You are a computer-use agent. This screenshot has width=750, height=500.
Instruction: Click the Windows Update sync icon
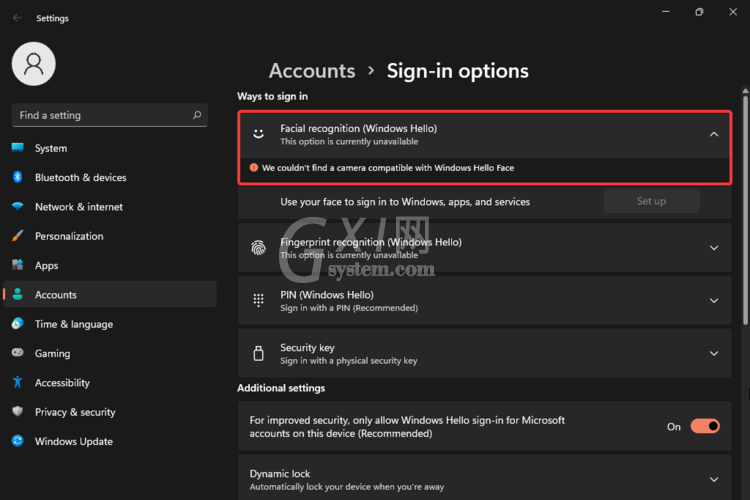pos(18,441)
